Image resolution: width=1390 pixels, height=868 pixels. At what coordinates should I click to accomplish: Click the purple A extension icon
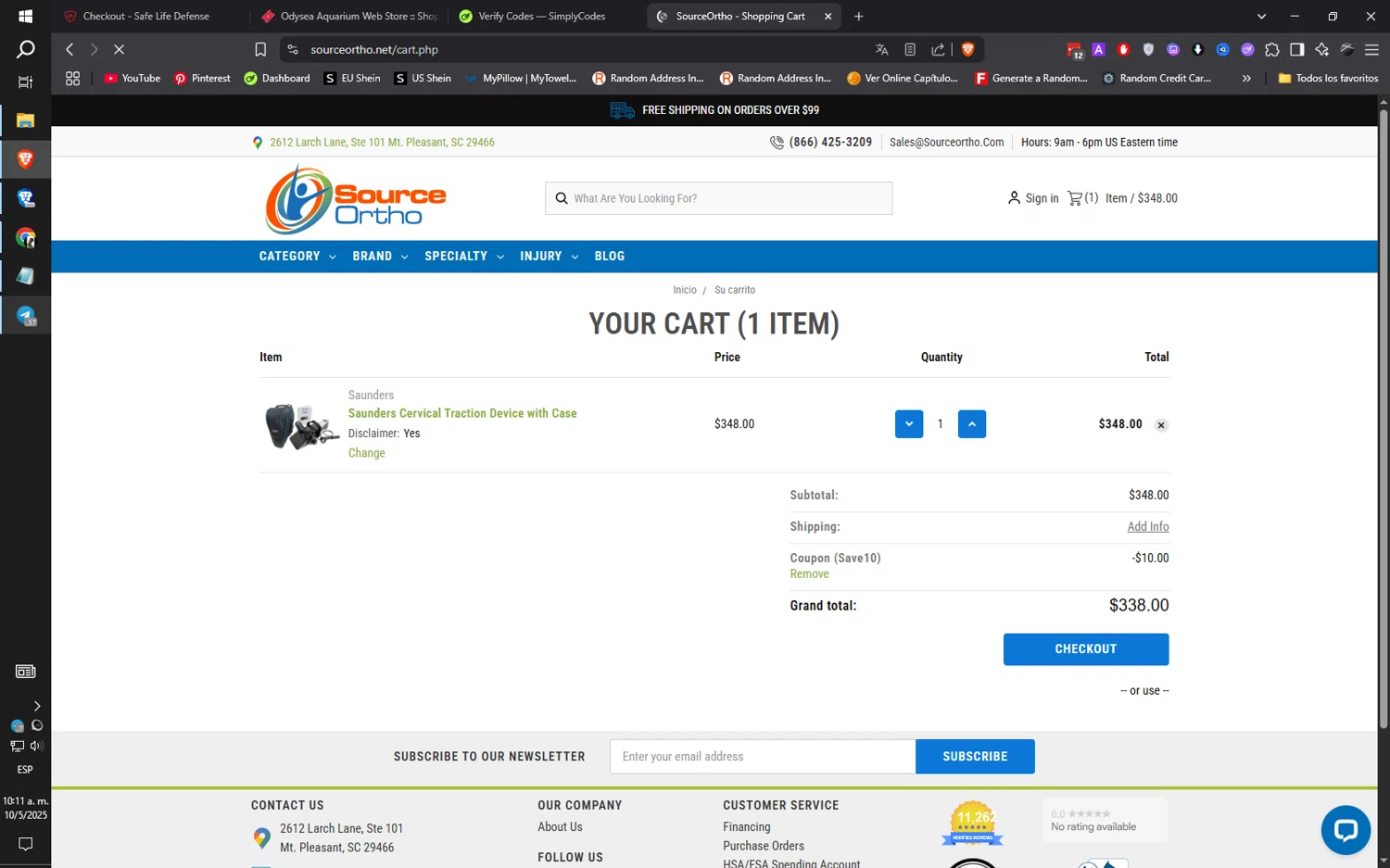1098,49
